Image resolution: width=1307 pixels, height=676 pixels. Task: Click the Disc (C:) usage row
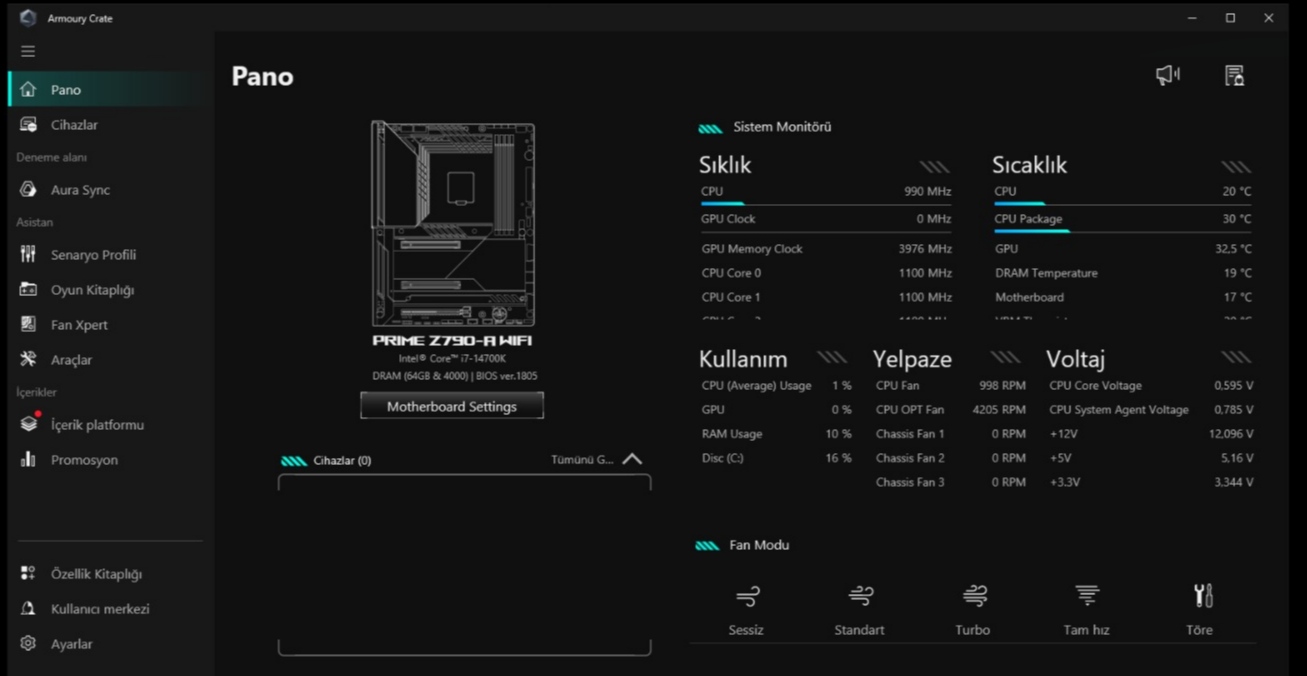776,457
